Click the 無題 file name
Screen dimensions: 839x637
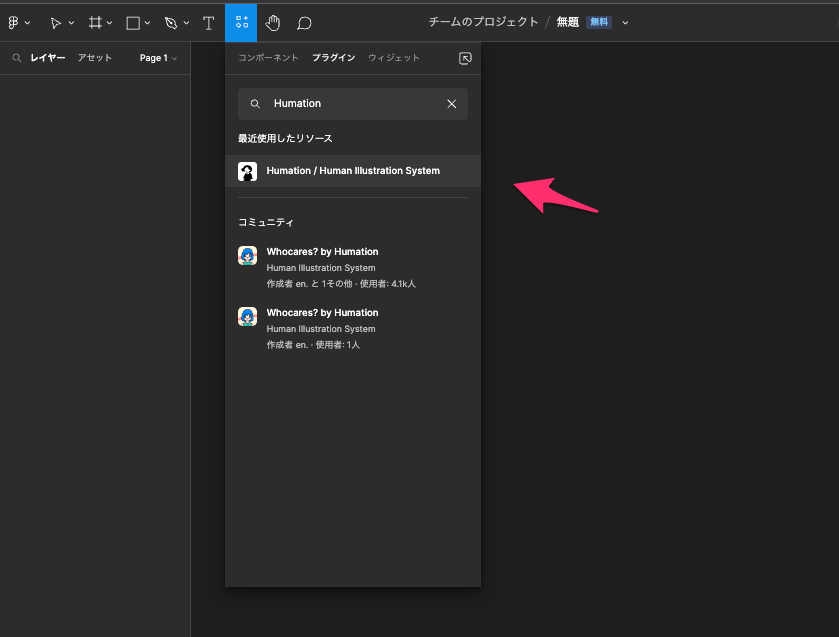click(568, 22)
